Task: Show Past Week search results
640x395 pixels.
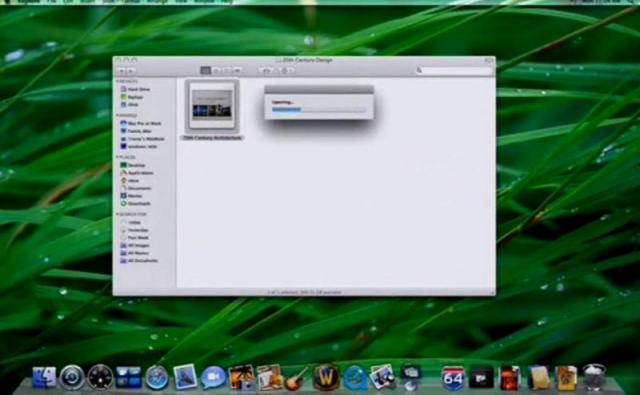Action: (x=135, y=237)
